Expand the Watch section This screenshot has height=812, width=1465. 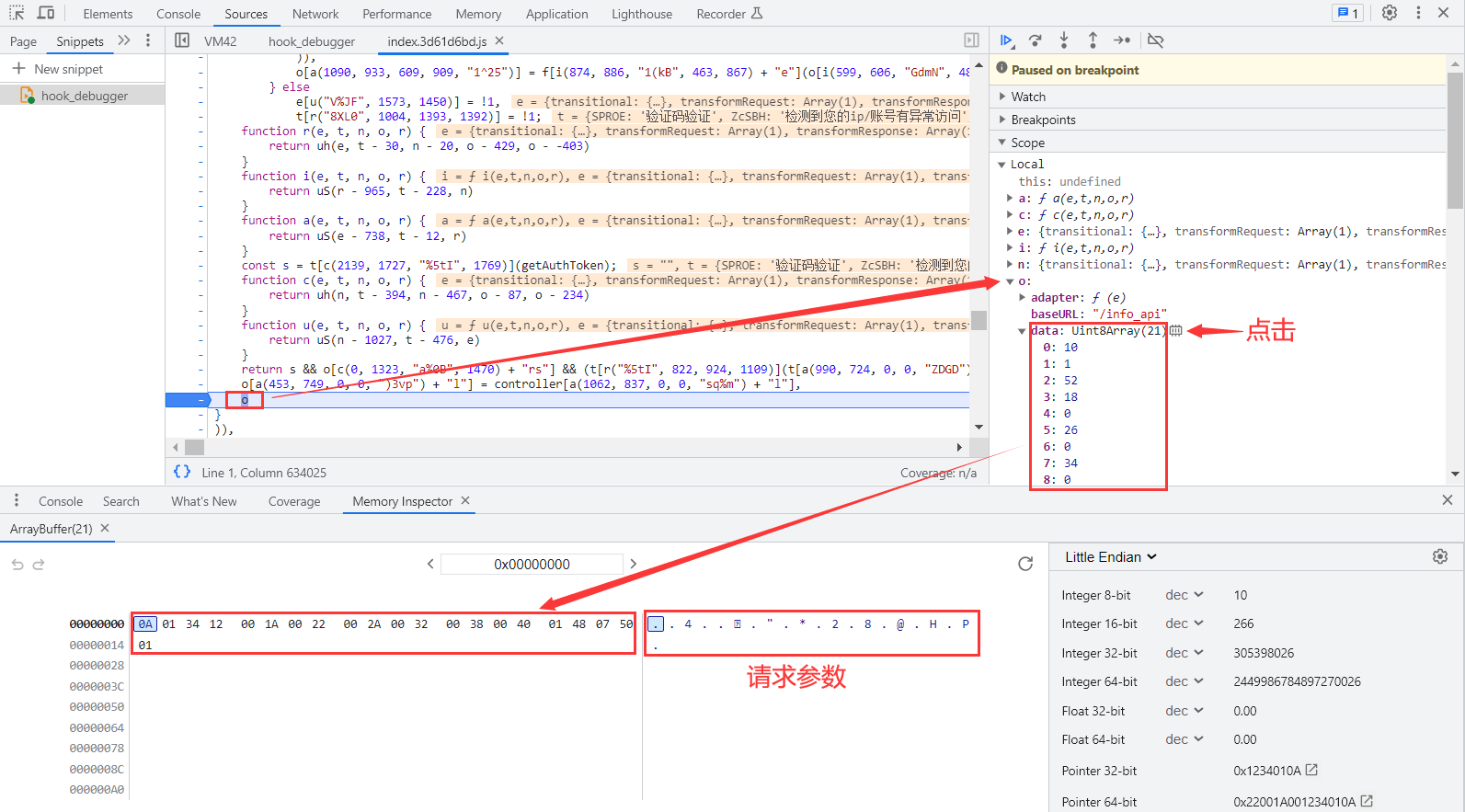tap(1028, 97)
